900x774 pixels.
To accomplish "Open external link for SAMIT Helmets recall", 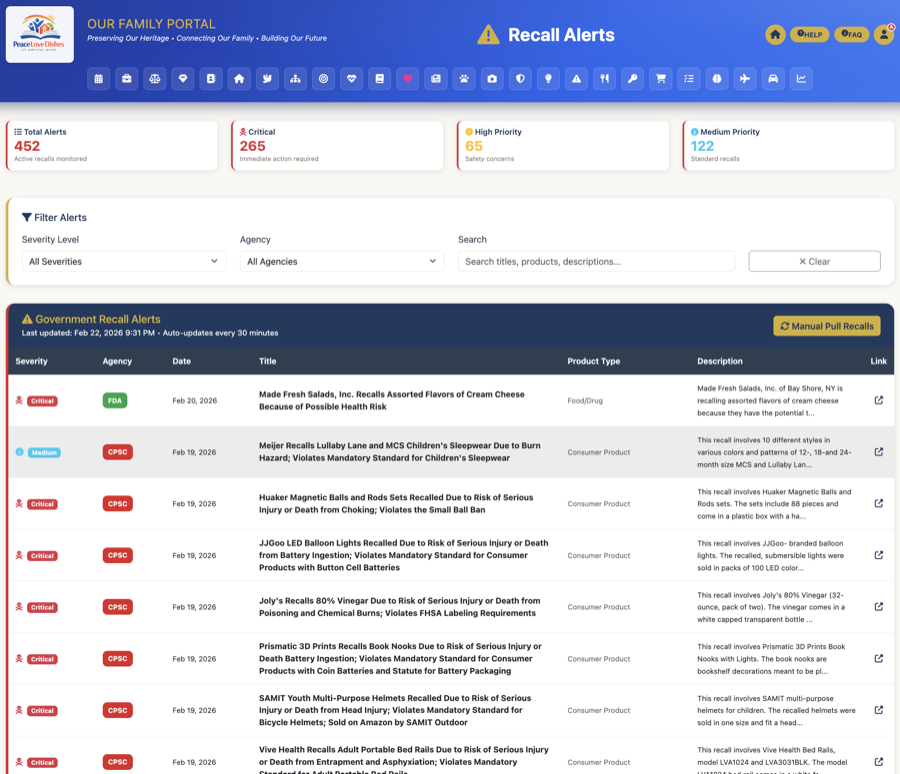I will click(879, 710).
